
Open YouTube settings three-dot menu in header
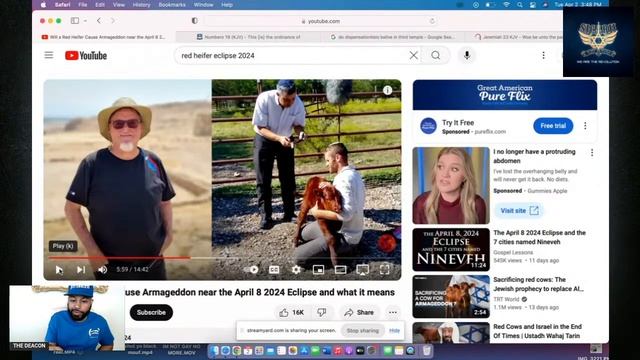click(x=543, y=55)
